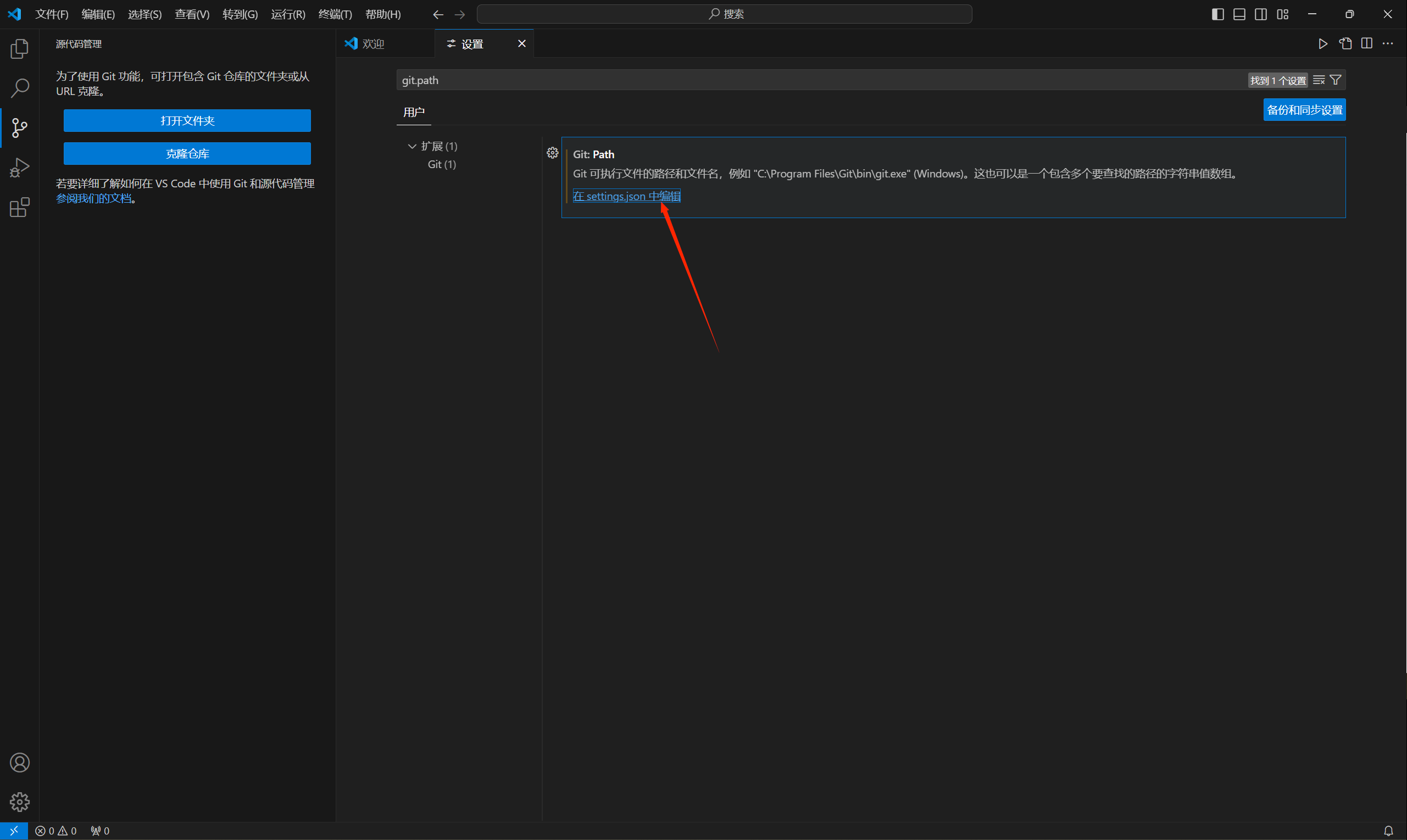Click the Git: Path setting title

coord(593,154)
